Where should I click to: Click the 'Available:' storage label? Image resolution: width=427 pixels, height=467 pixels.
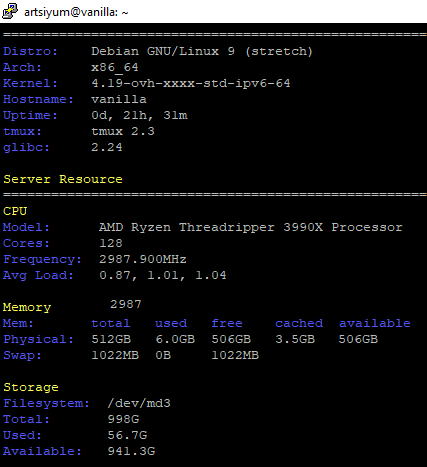pos(42,451)
